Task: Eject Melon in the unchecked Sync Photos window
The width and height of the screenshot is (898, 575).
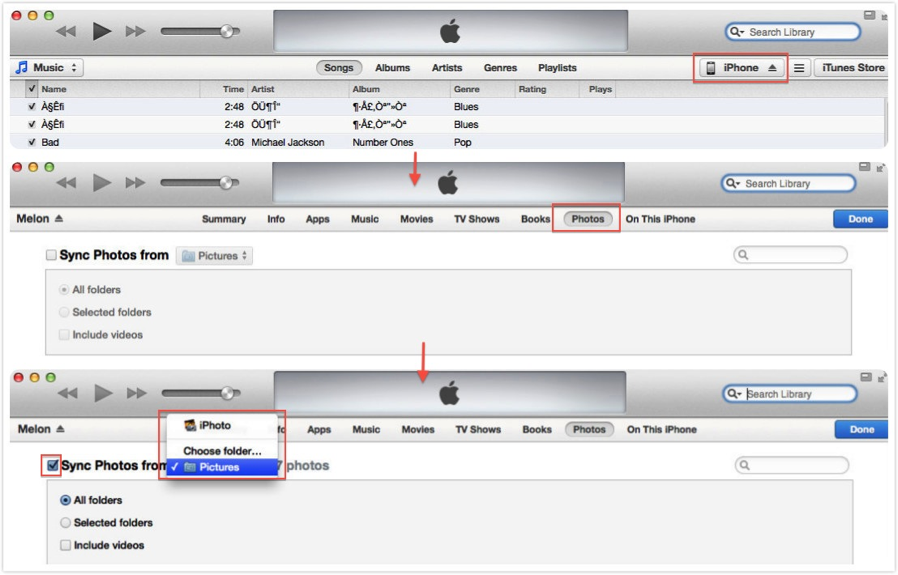Action: [x=59, y=218]
